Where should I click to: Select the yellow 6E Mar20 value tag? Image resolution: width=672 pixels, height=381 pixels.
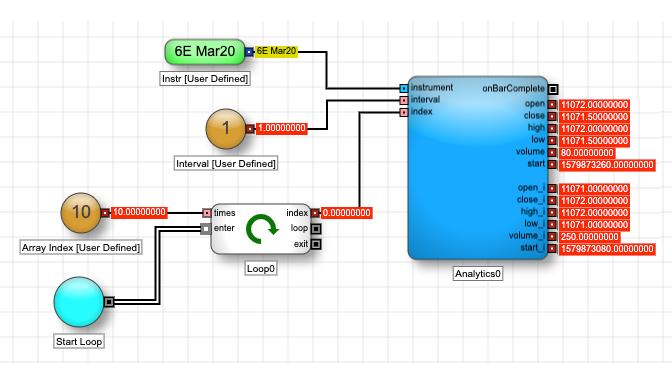(276, 51)
